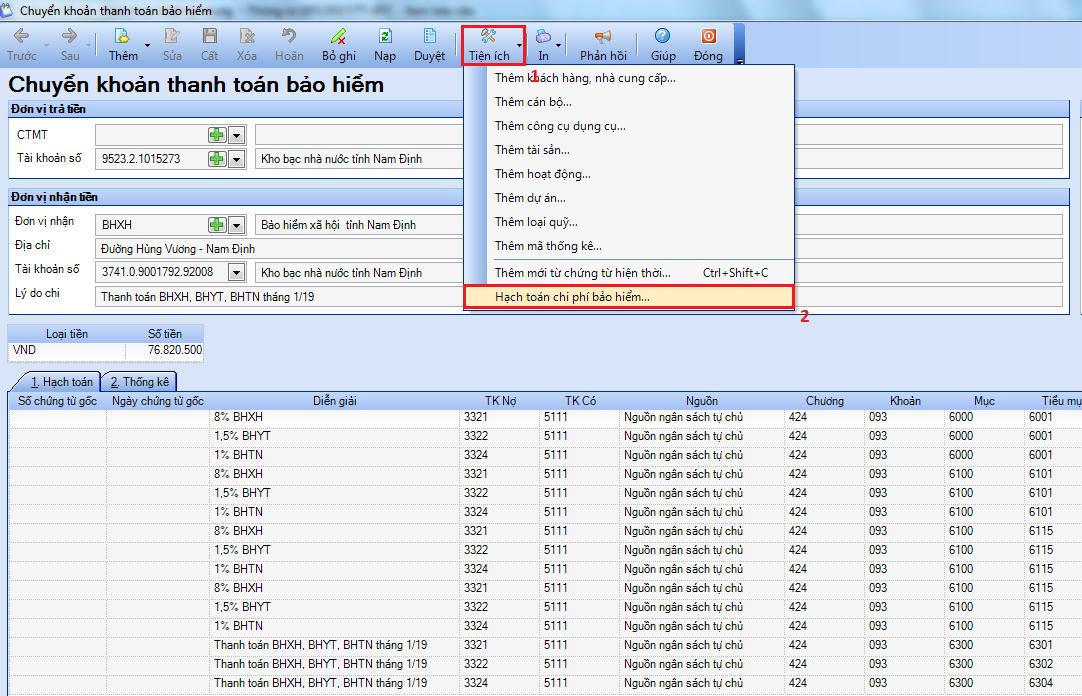Click green plus beside account 9523.2.1015273
Viewport: 1082px width, 696px height.
point(217,159)
